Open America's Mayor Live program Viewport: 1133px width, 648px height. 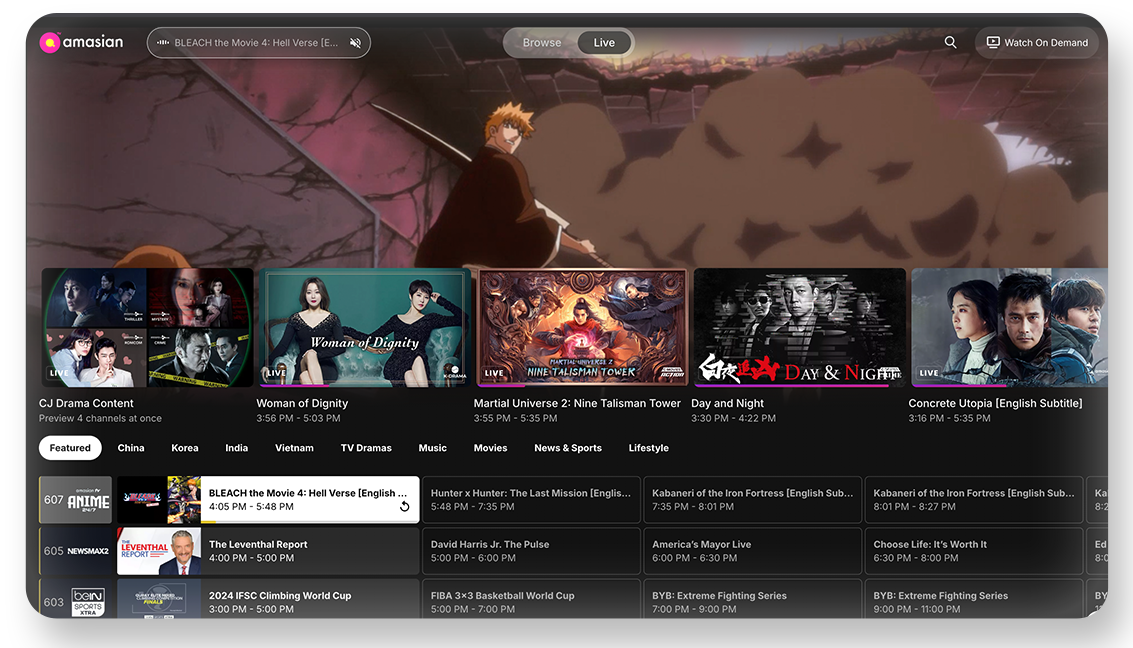coord(753,551)
